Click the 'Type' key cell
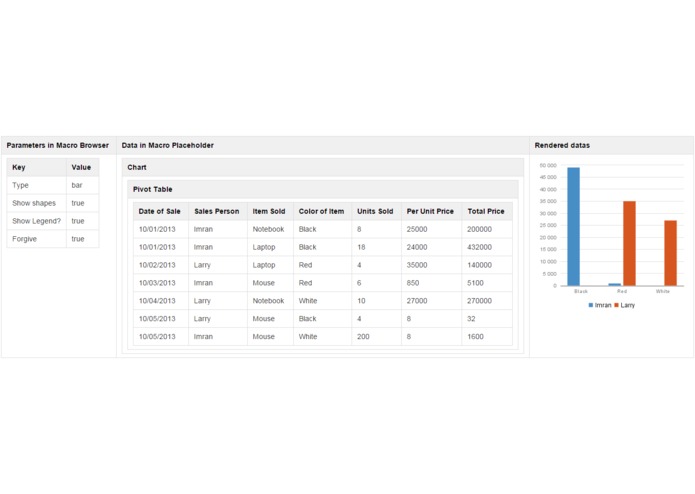Viewport: 695px width, 494px height. point(36,185)
